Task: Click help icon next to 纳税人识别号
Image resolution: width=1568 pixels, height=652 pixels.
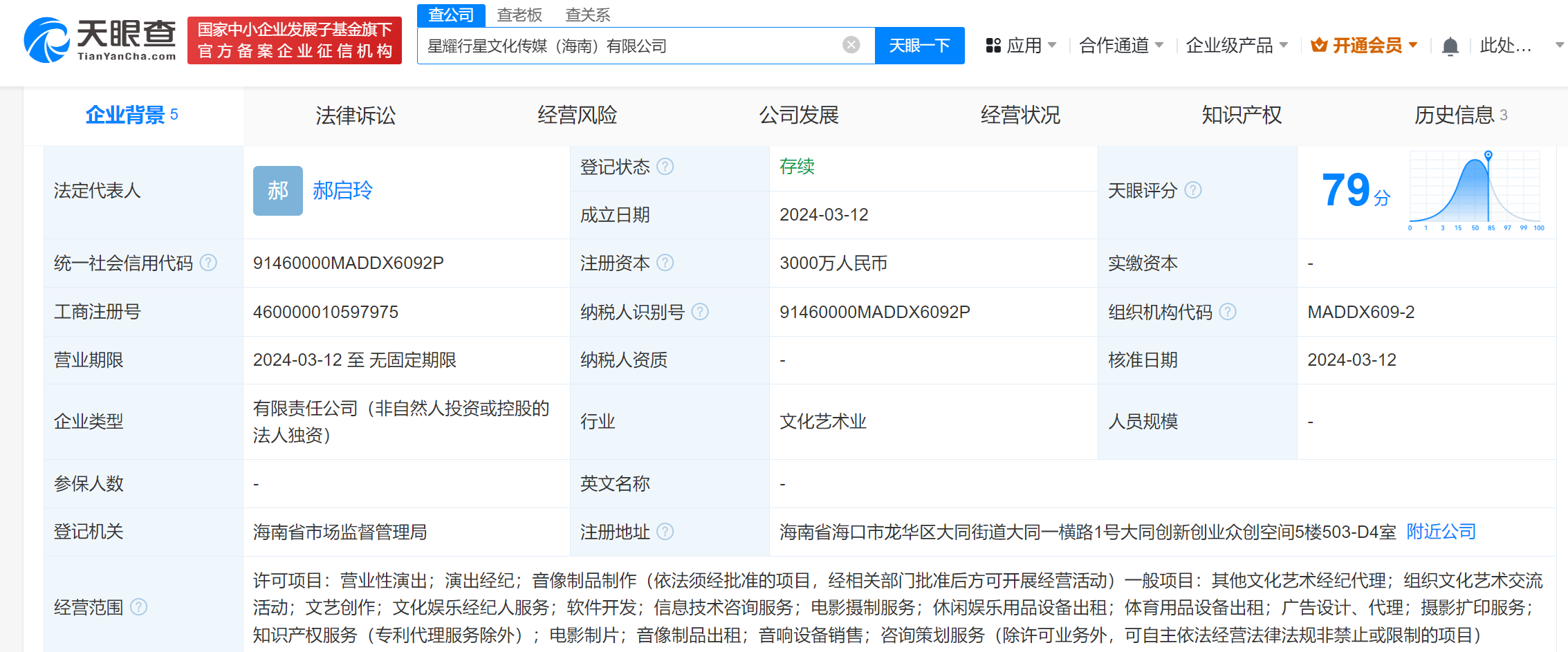Action: [x=700, y=312]
